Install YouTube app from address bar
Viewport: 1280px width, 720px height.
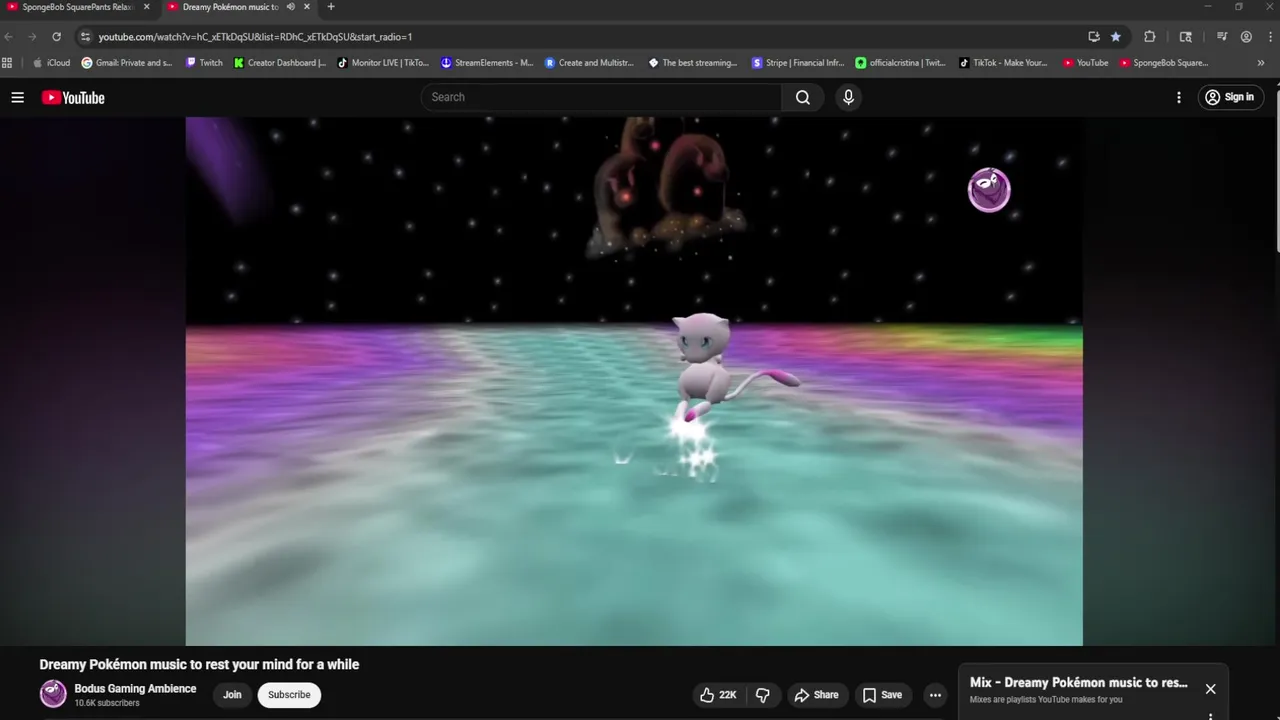(1094, 37)
